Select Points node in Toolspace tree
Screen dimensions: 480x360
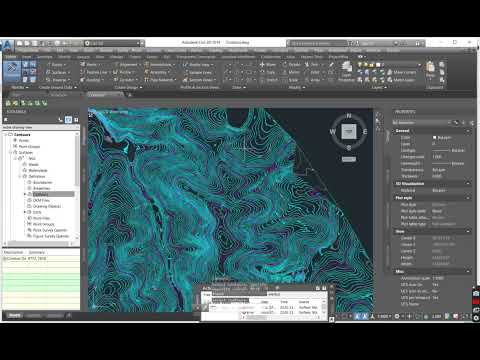tap(24, 140)
